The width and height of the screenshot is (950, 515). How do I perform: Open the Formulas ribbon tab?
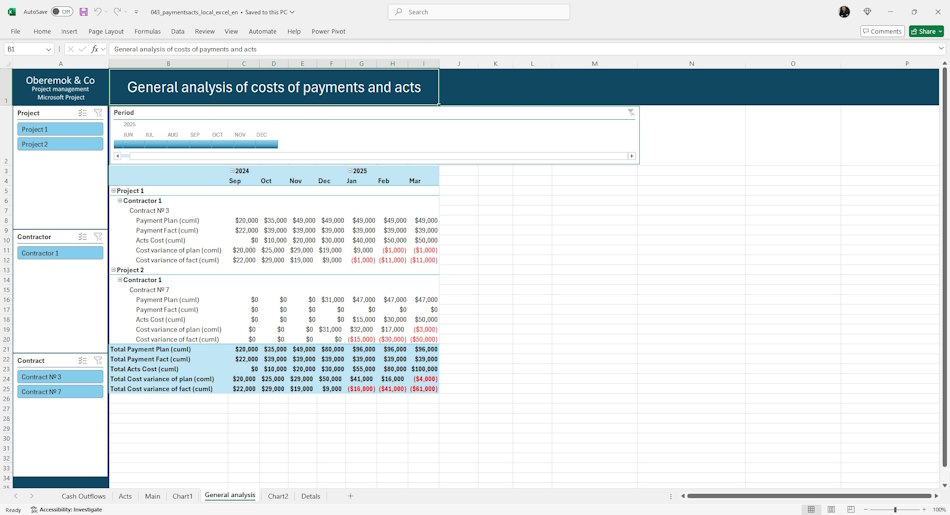coord(147,31)
